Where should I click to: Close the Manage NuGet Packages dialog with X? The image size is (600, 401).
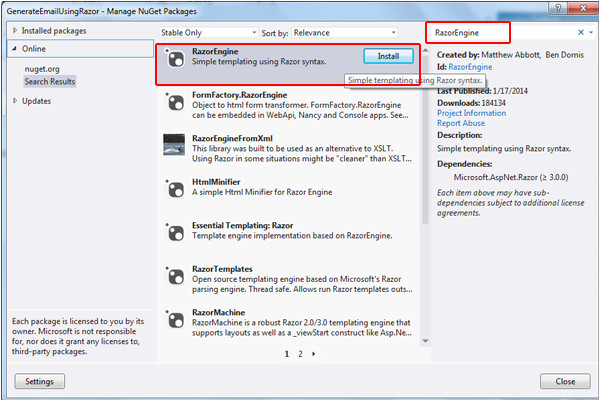click(x=583, y=8)
